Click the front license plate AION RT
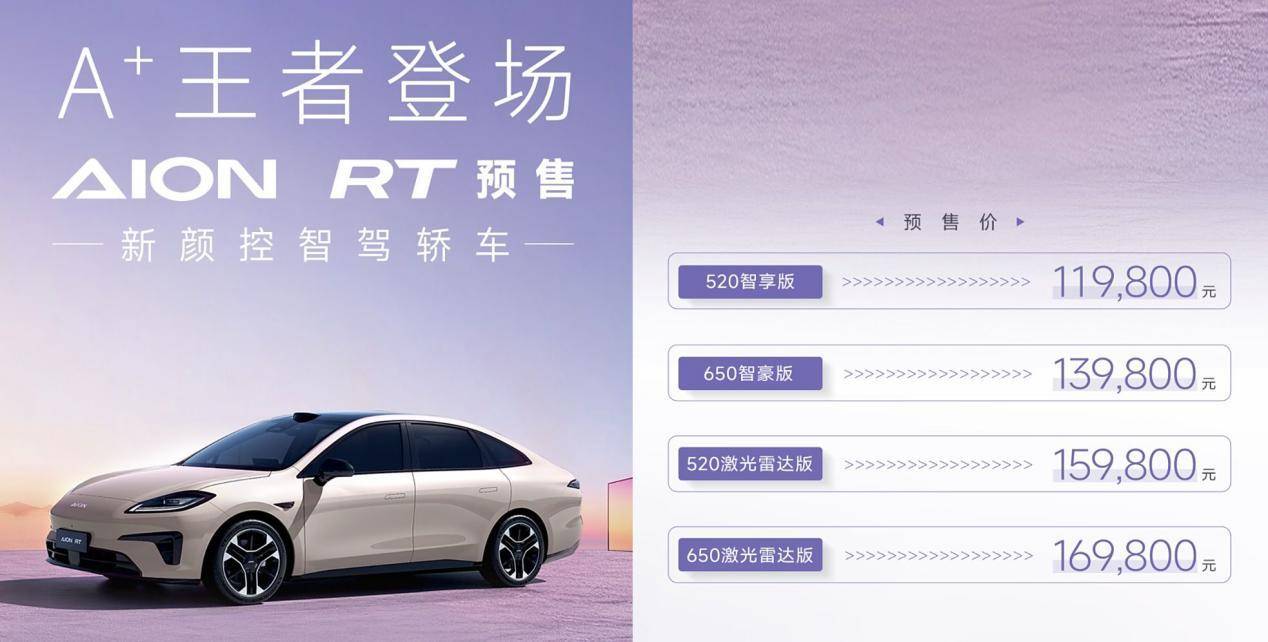 (69, 540)
